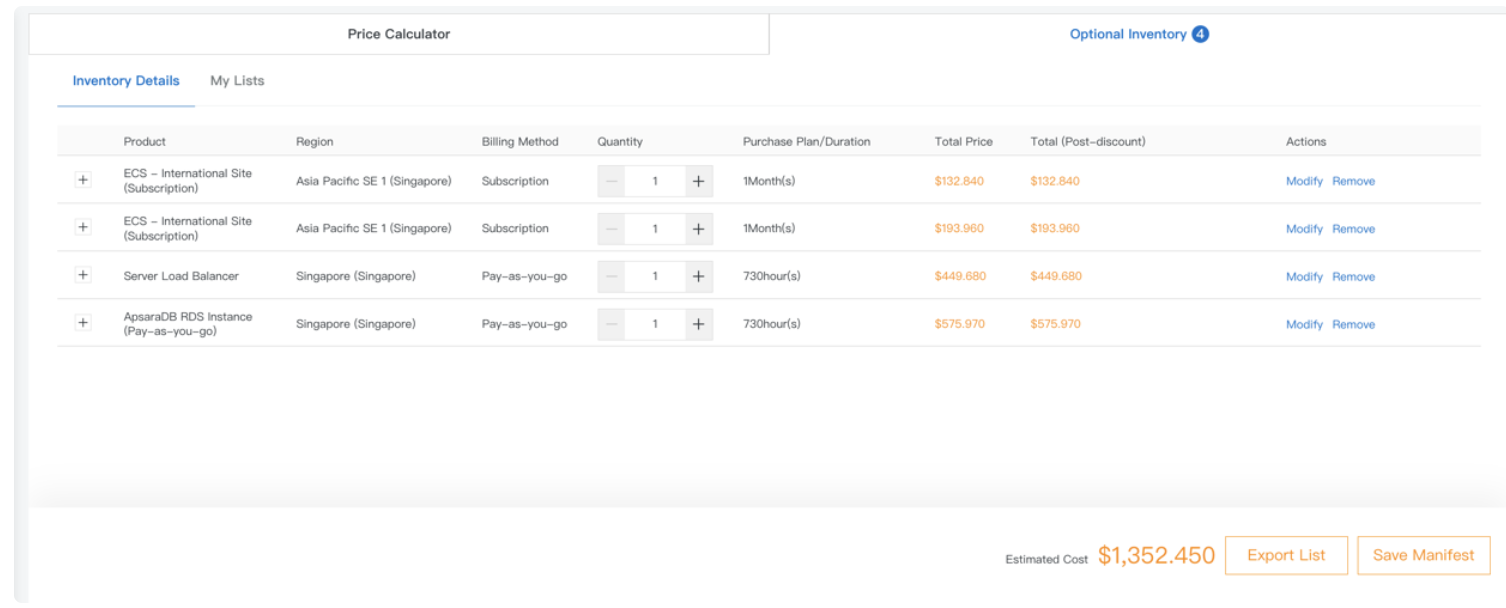1506x608 pixels.
Task: Expand details for the first ECS Subscription row
Action: pos(83,180)
